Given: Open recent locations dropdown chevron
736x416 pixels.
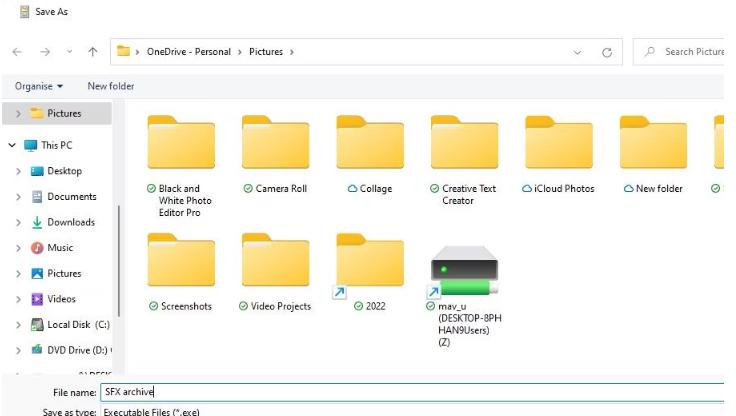Looking at the screenshot, I should pos(69,52).
